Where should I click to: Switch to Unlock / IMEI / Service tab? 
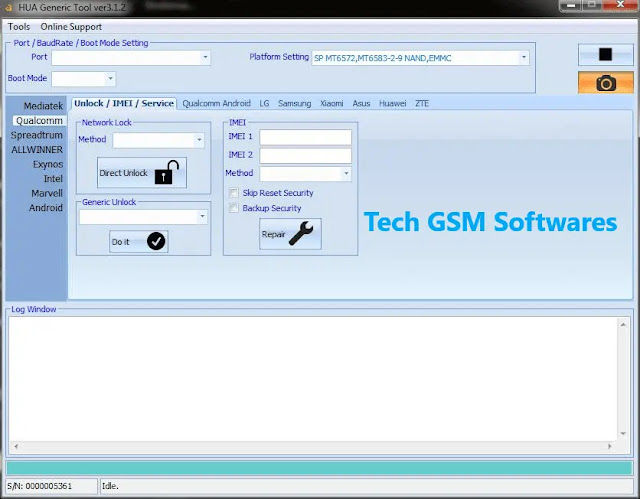[124, 103]
